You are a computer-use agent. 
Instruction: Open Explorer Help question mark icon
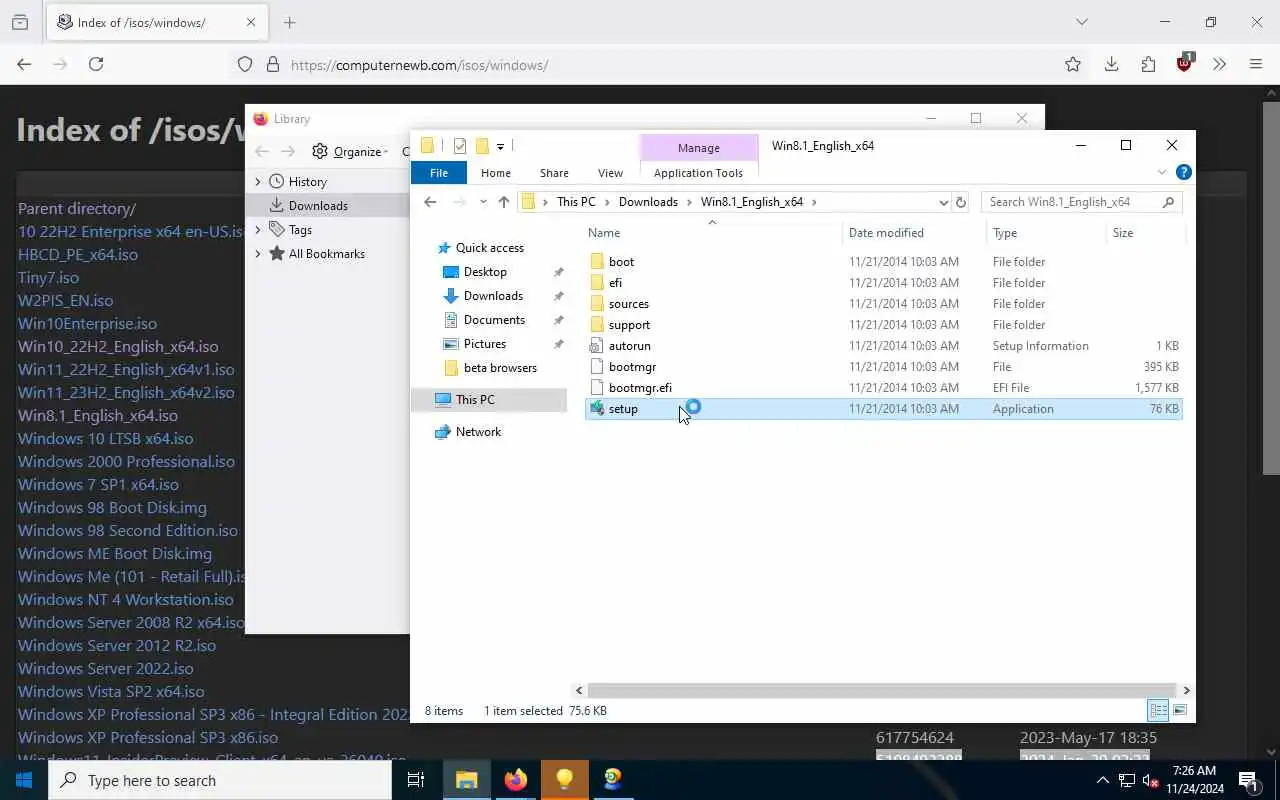[1184, 172]
